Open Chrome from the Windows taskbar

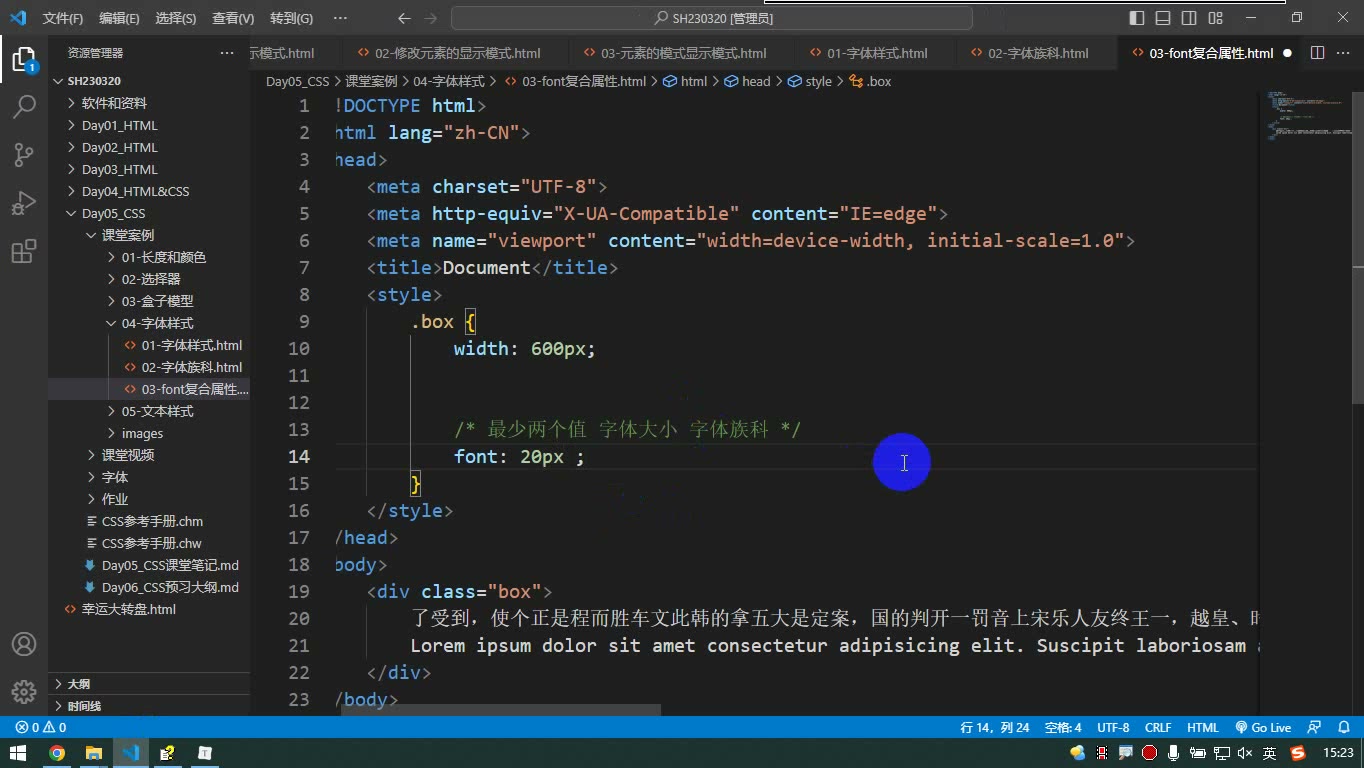click(57, 753)
